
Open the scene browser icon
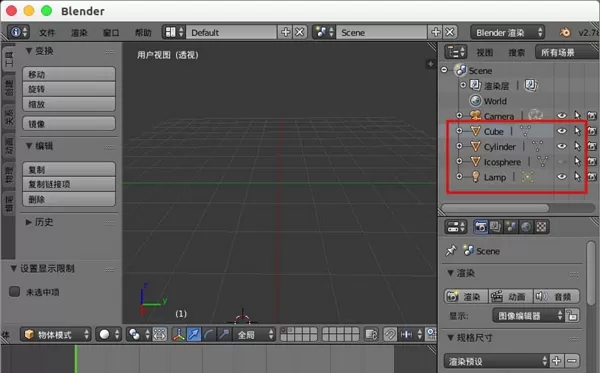(324, 32)
